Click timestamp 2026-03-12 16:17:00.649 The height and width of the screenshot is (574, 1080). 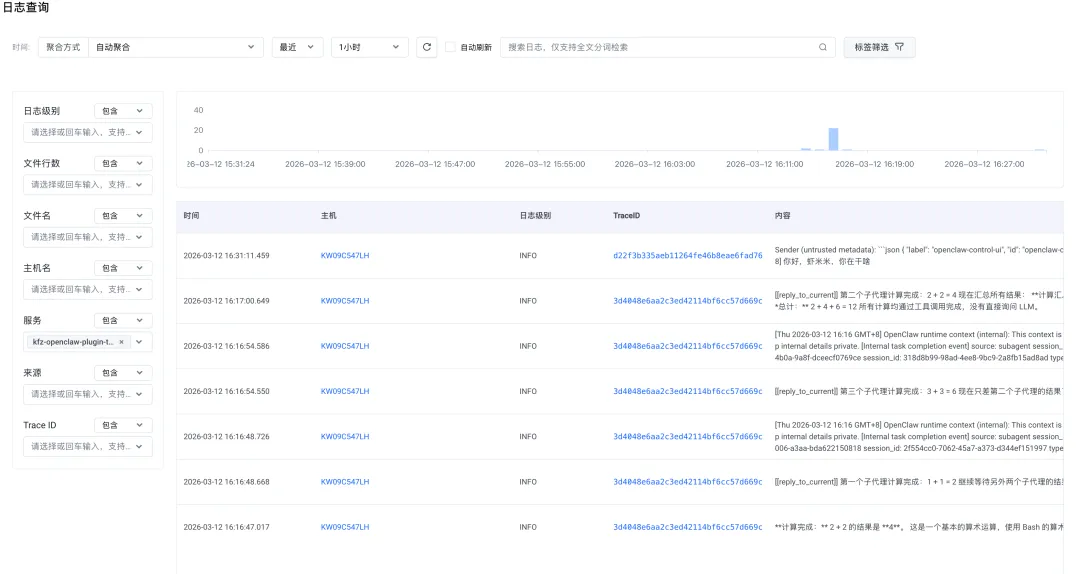click(x=226, y=301)
